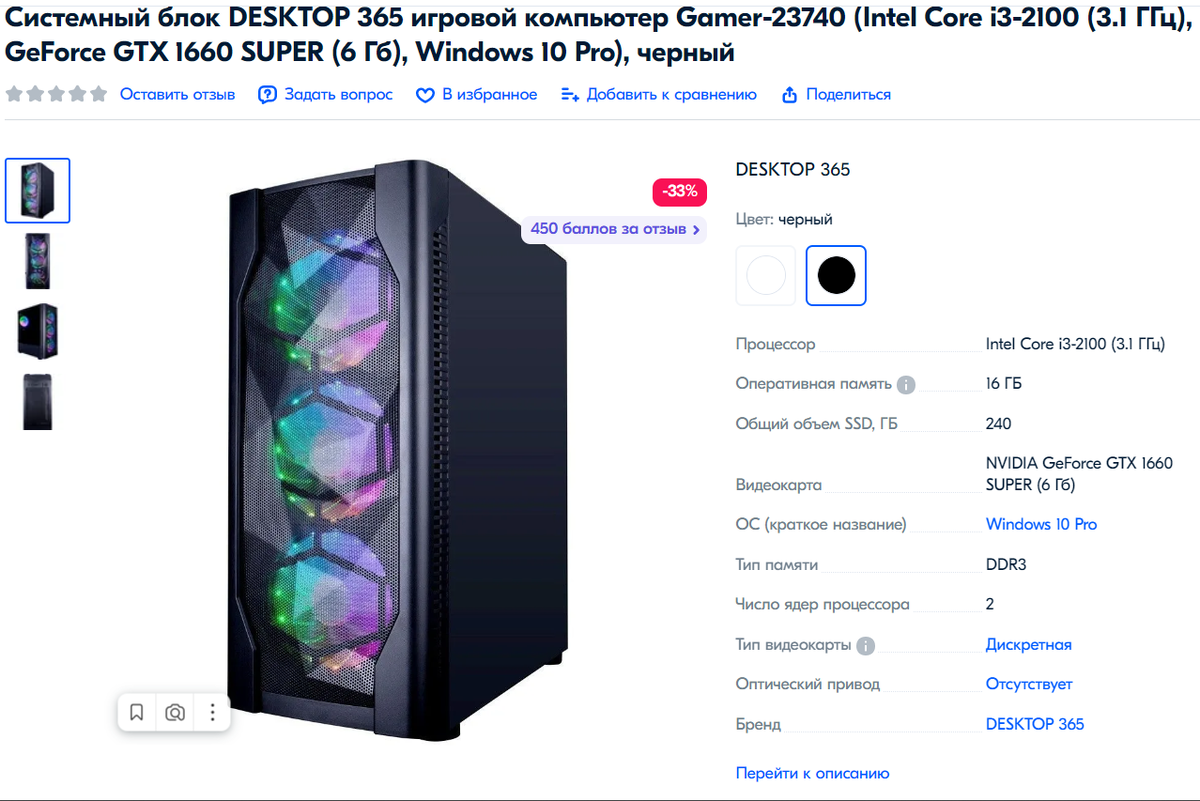
Task: Click info icon next to Тип видеокарты
Action: [x=866, y=646]
